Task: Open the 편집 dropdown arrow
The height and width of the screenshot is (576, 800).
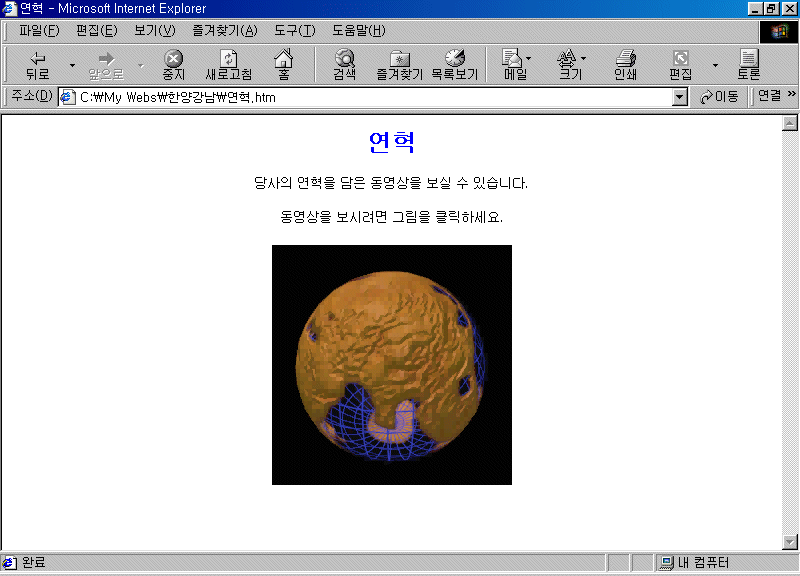Action: [x=715, y=65]
